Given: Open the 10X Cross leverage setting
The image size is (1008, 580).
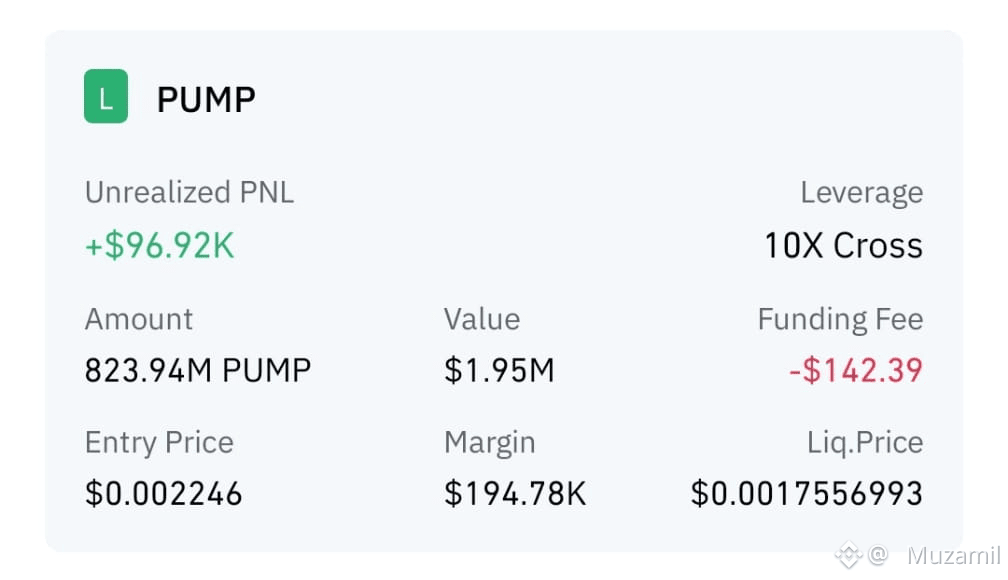Looking at the screenshot, I should (x=843, y=246).
